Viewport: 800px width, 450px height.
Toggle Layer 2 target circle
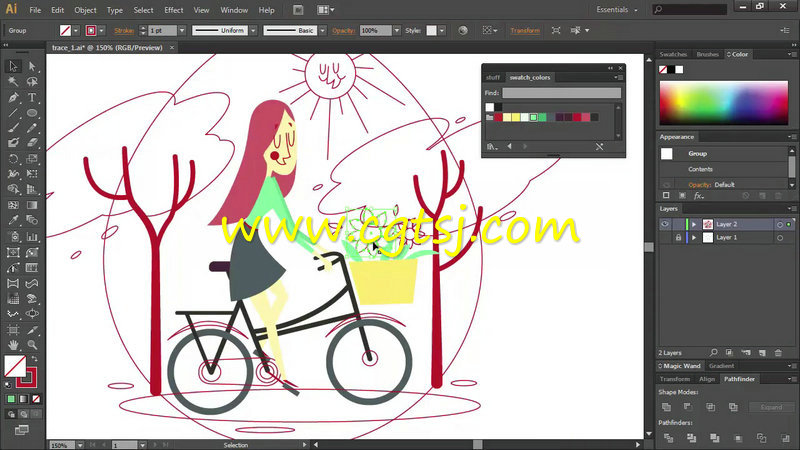coord(780,224)
